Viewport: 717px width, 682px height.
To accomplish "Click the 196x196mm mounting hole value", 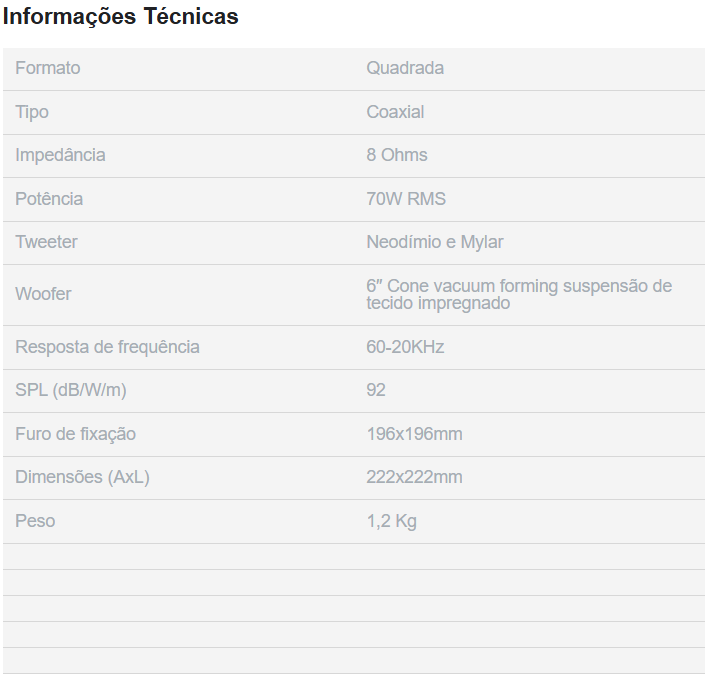I will click(414, 434).
